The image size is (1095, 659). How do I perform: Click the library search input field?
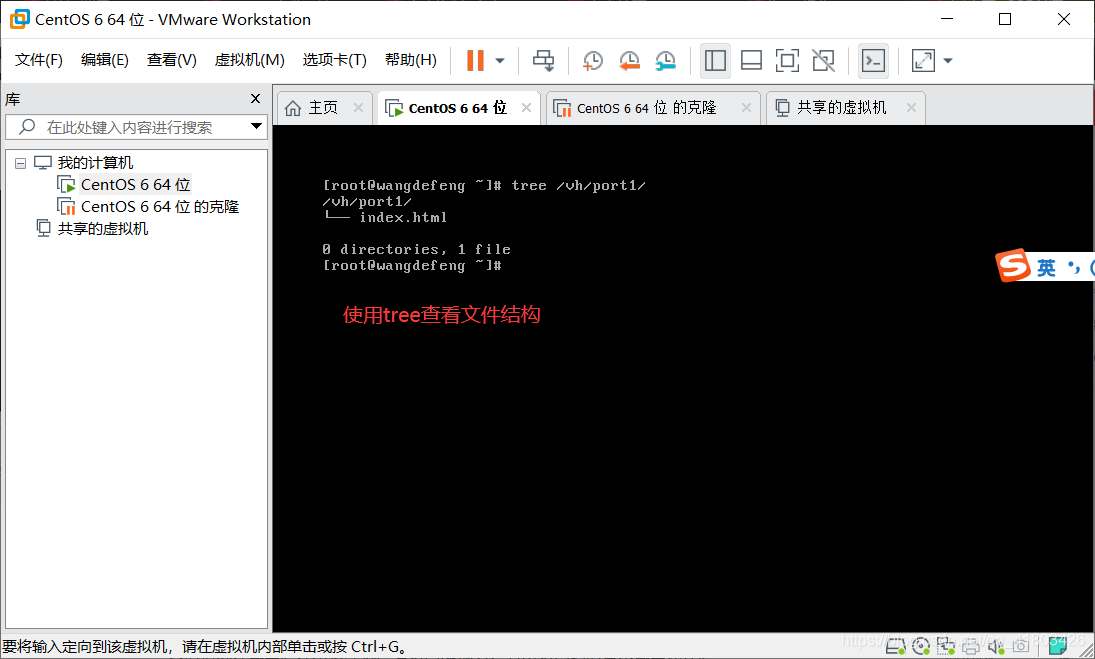pyautogui.click(x=130, y=128)
